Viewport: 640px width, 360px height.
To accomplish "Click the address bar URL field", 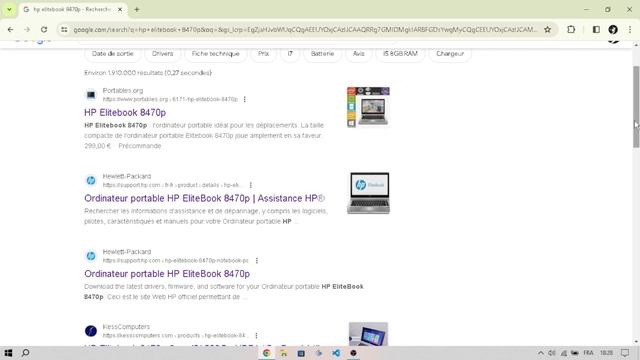I will point(305,29).
